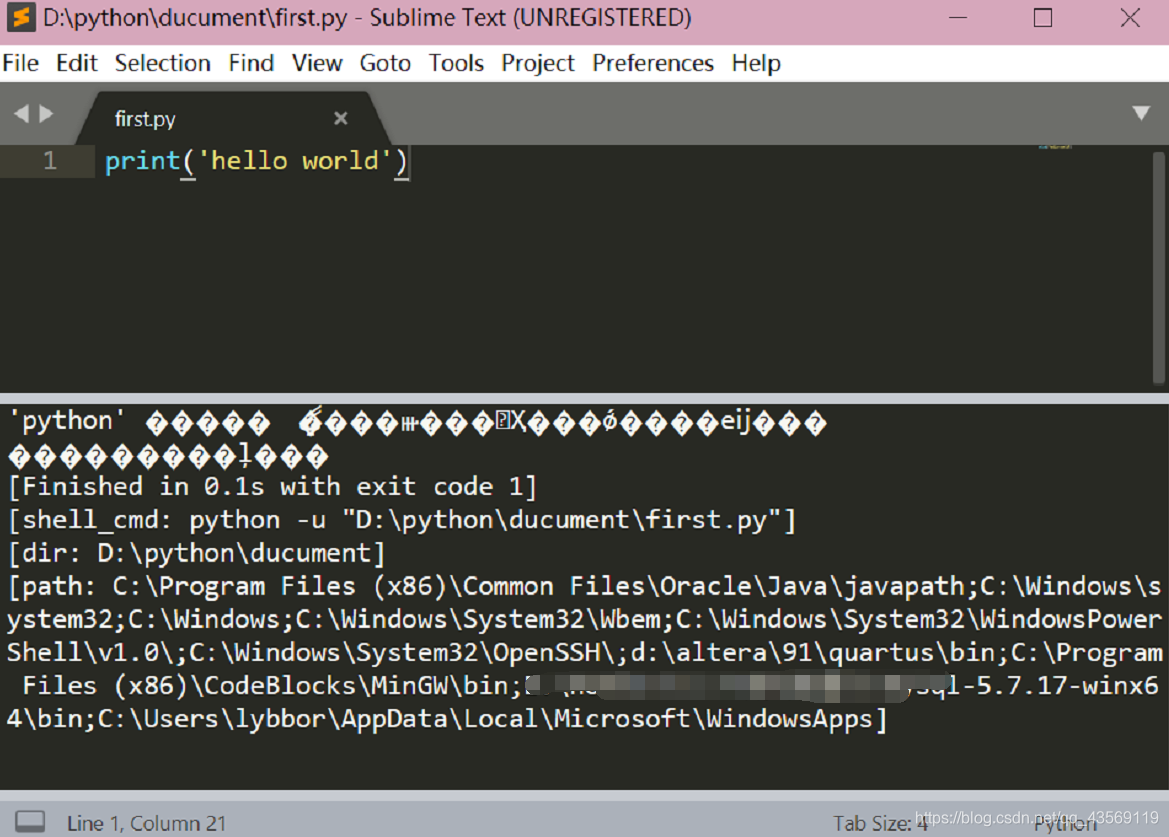Open the Help menu
Viewport: 1169px width, 837px height.
coord(755,63)
